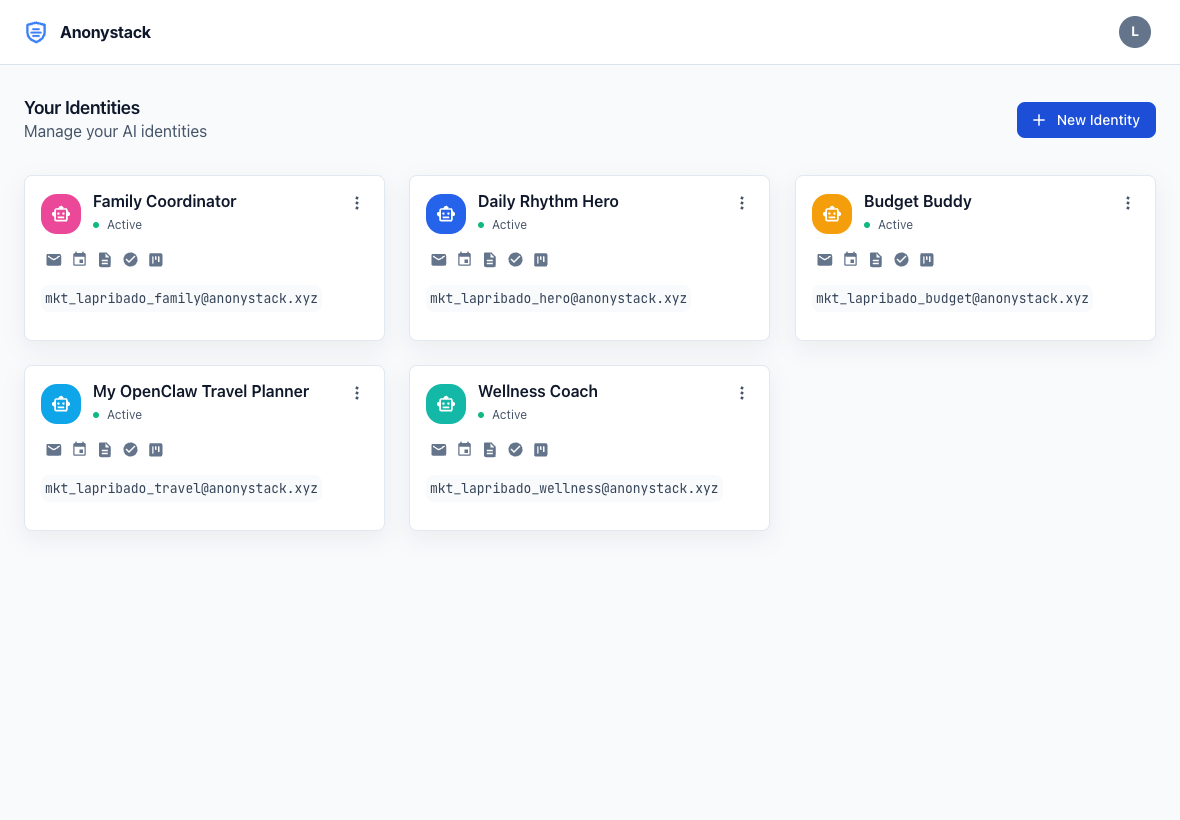Click the mail icon on Budget Buddy card
Image resolution: width=1180 pixels, height=820 pixels.
tap(825, 260)
